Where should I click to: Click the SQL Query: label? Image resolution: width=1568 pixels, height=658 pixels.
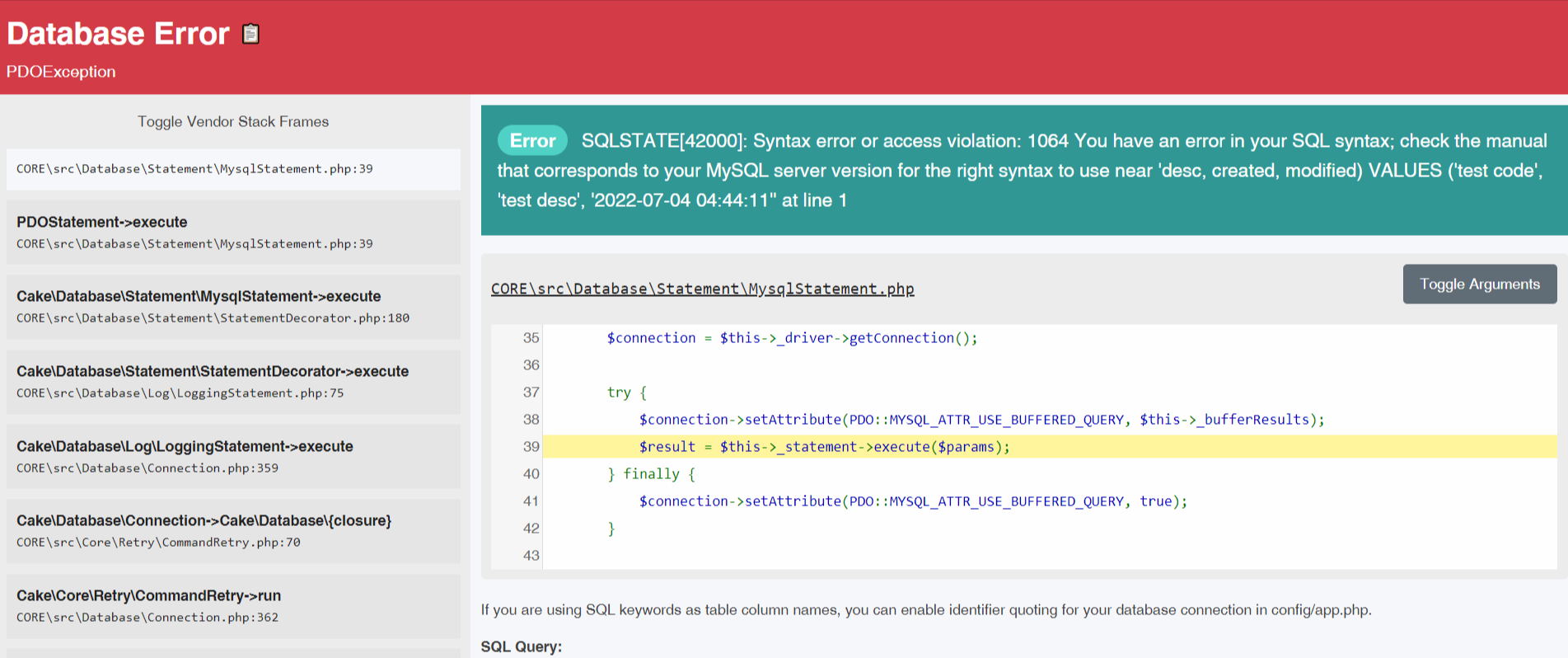(x=522, y=646)
